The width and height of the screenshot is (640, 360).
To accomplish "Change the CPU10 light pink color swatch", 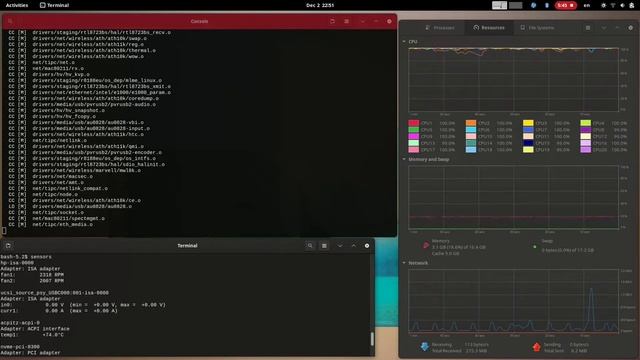I will [x=471, y=136].
